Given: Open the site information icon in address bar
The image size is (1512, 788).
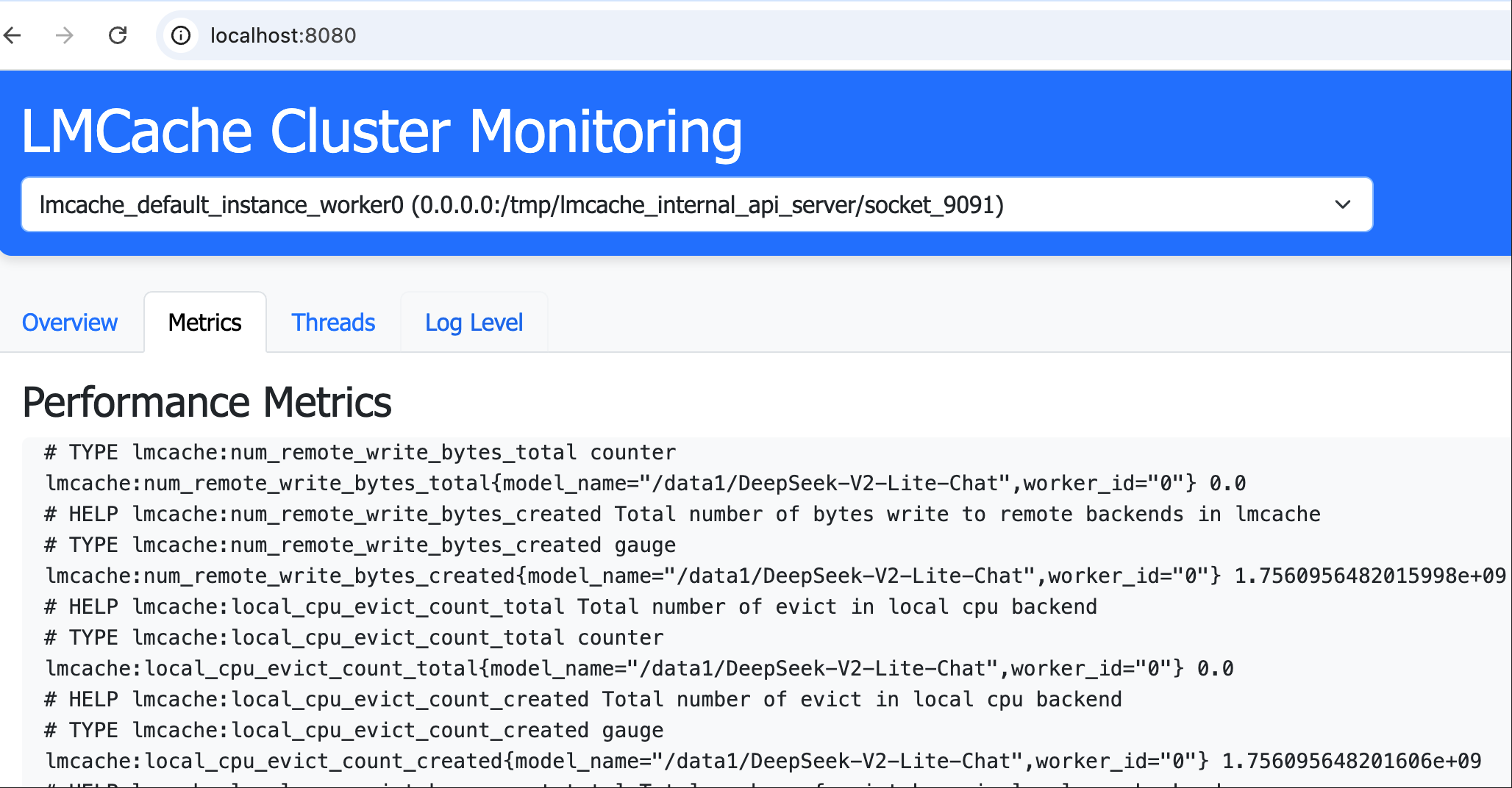Looking at the screenshot, I should [181, 35].
